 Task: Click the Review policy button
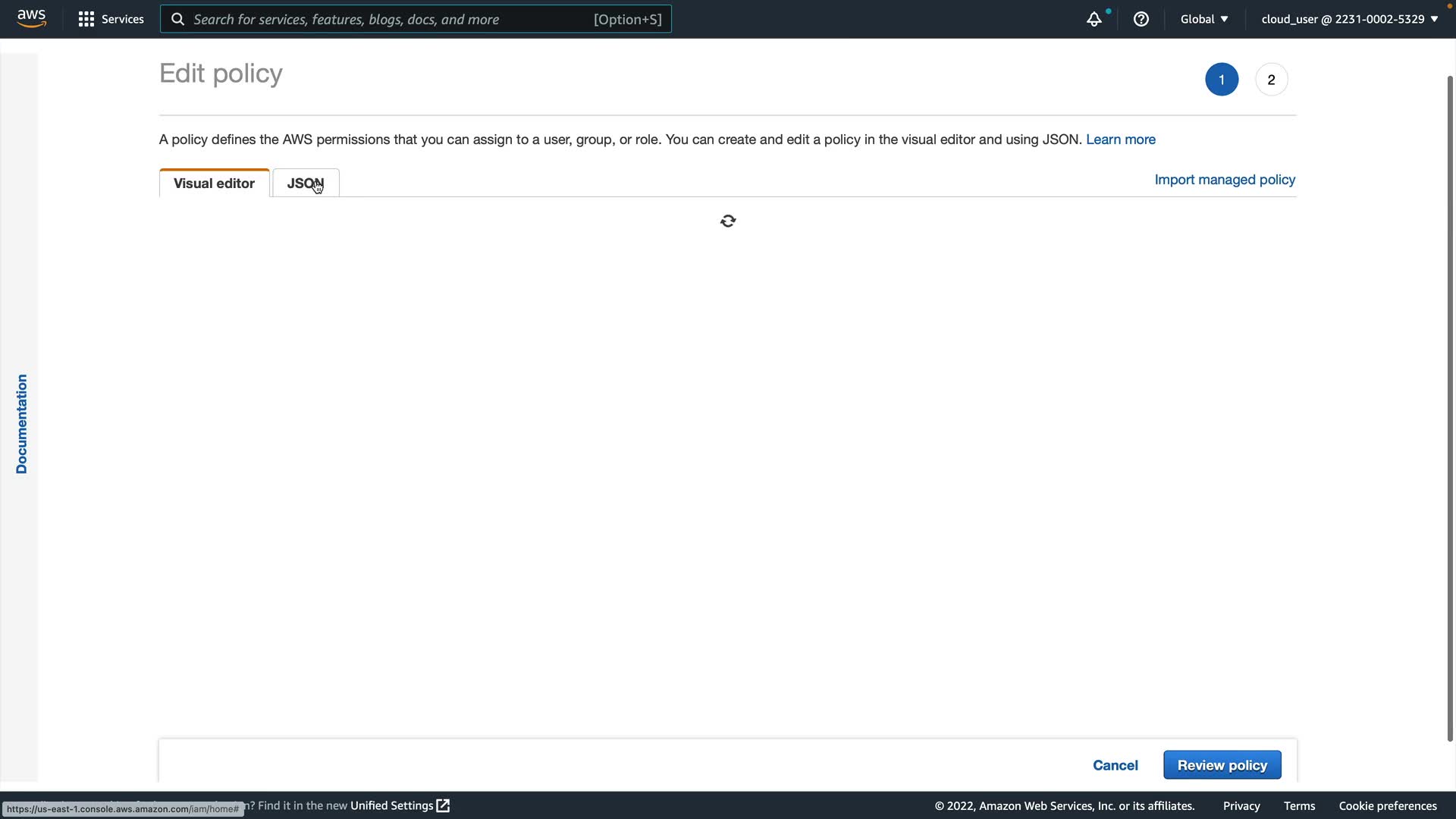[x=1222, y=765]
